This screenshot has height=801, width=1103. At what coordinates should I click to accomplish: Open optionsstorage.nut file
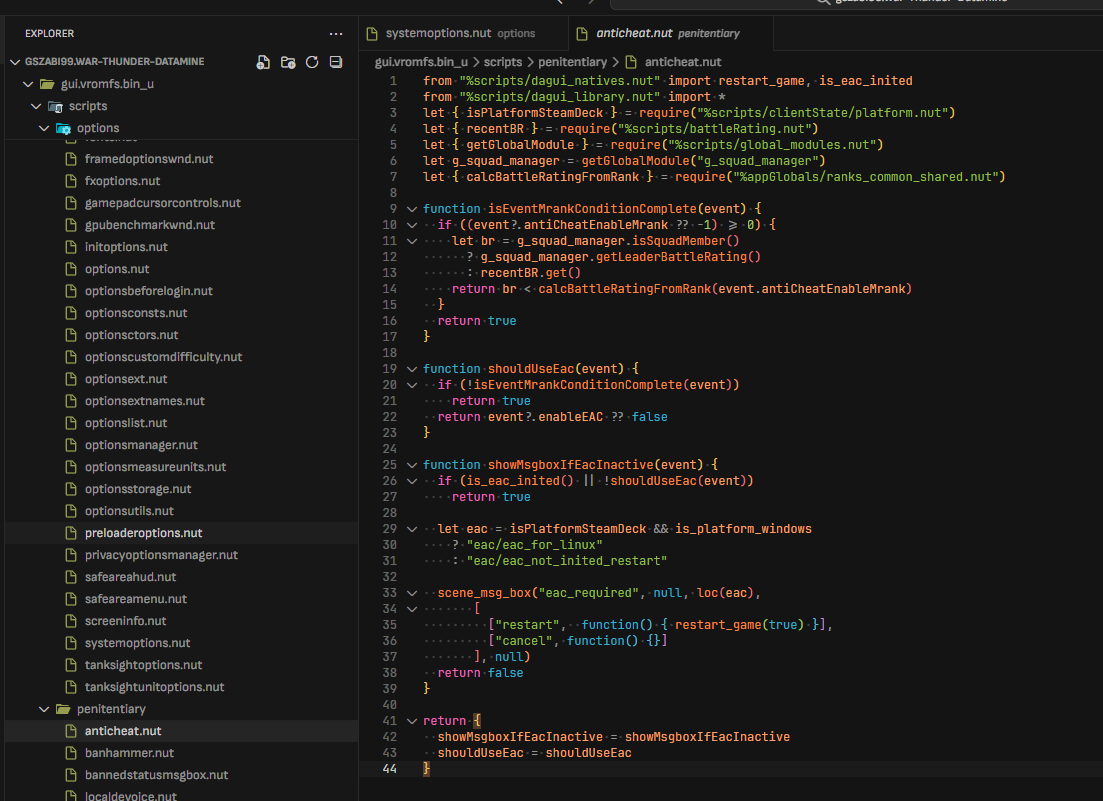point(181,489)
